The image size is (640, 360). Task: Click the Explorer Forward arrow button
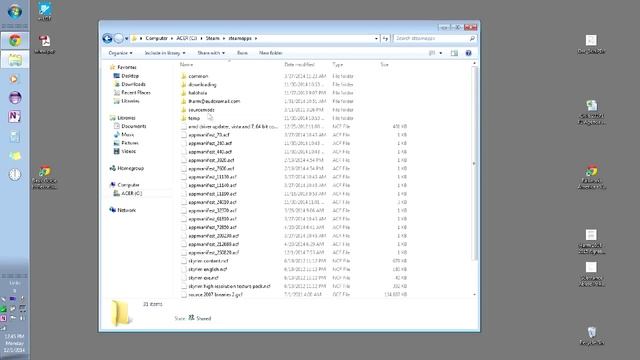118,38
